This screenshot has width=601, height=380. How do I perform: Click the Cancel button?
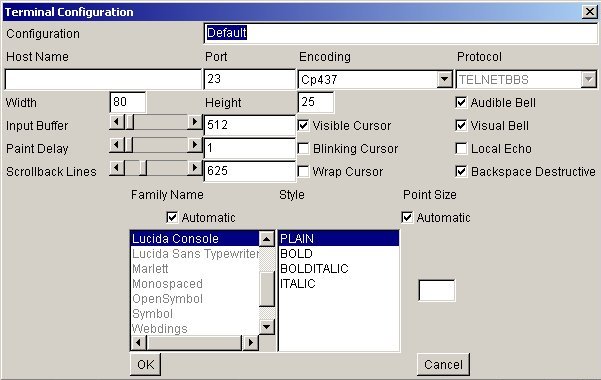coord(443,364)
